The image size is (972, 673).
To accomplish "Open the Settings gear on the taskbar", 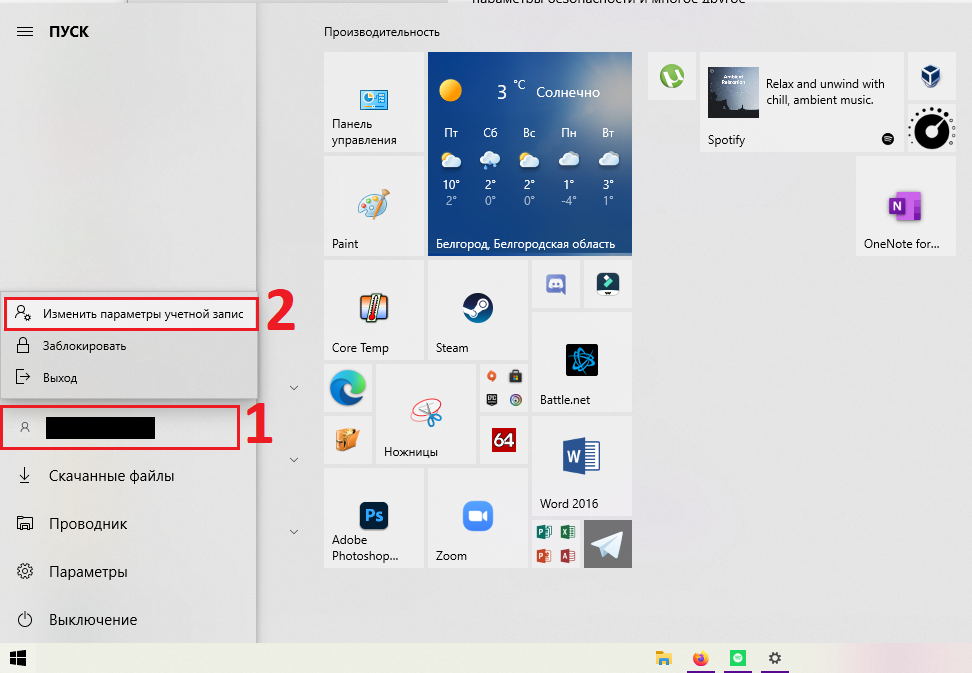I will pos(775,658).
